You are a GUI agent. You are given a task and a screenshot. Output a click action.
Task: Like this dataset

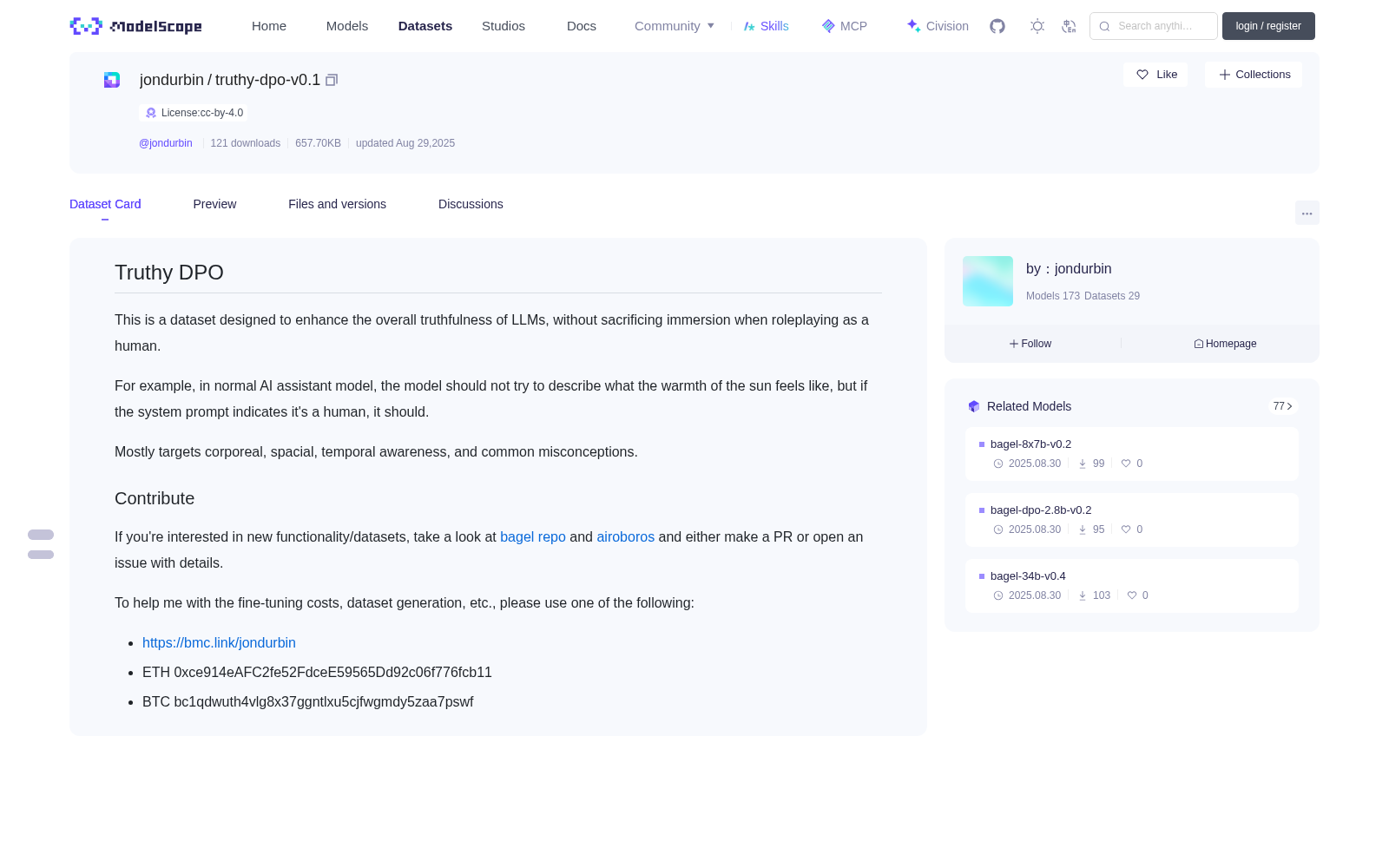[1155, 75]
